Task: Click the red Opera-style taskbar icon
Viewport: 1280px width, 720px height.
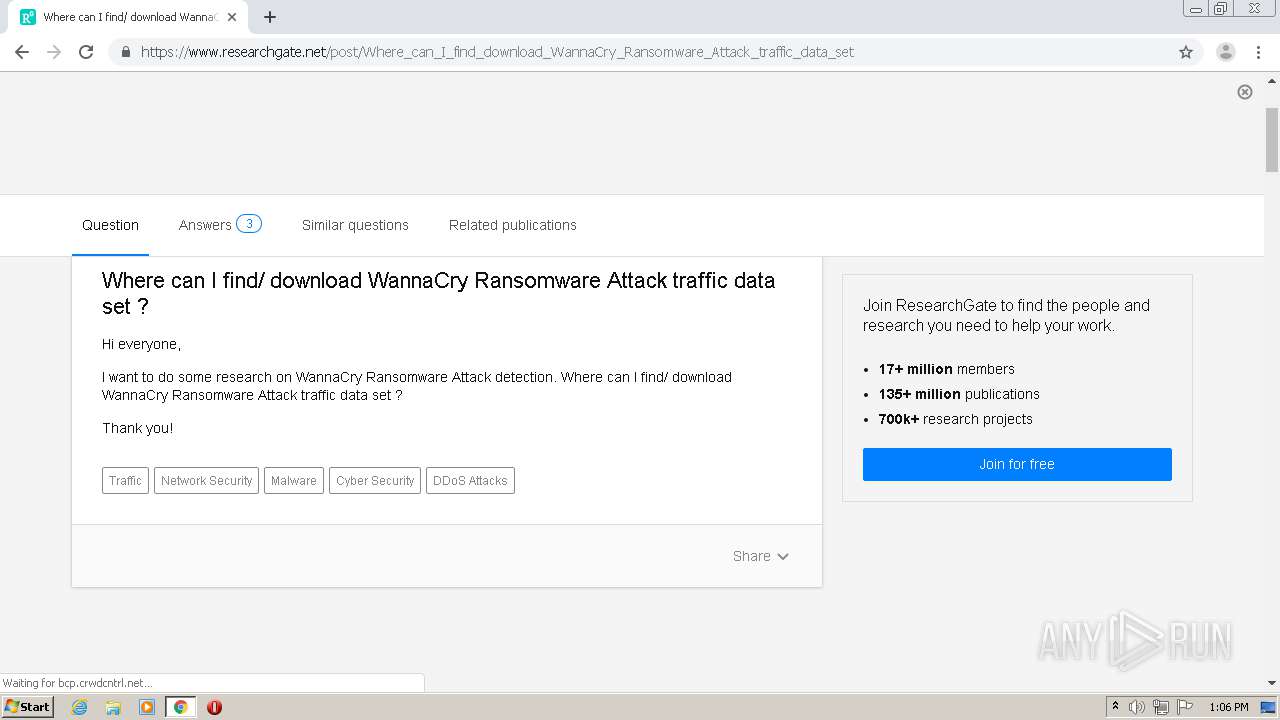Action: pyautogui.click(x=214, y=707)
